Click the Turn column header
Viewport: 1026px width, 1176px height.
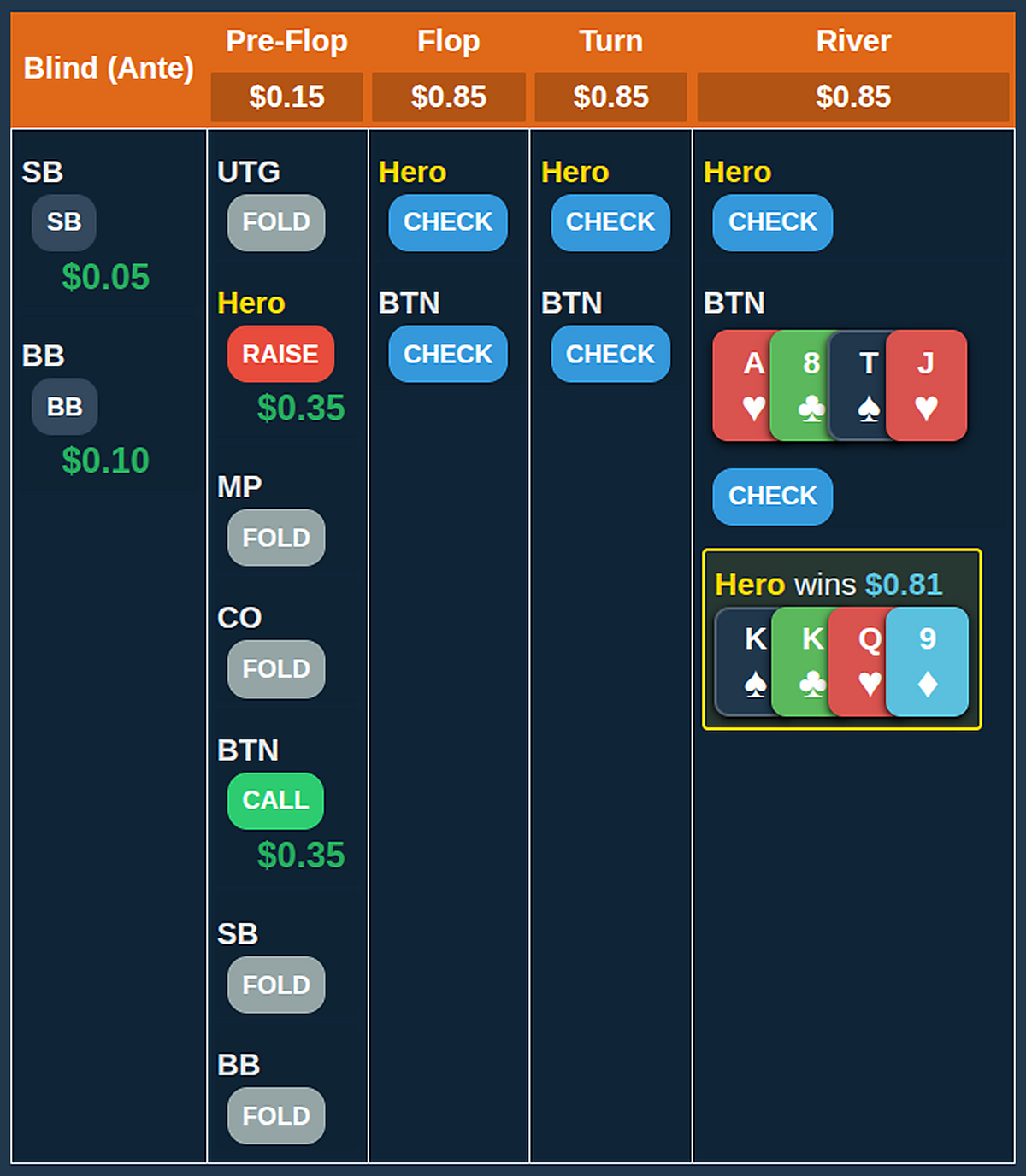point(611,41)
